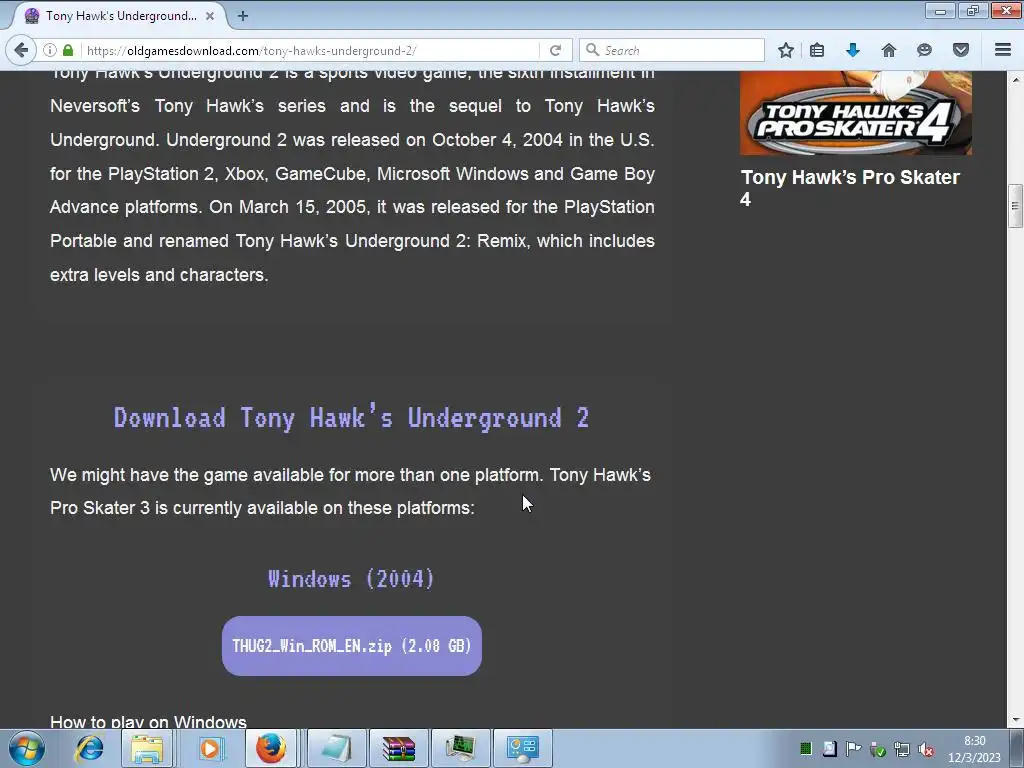The height and width of the screenshot is (768, 1024).
Task: Click the URL address field
Action: point(310,50)
